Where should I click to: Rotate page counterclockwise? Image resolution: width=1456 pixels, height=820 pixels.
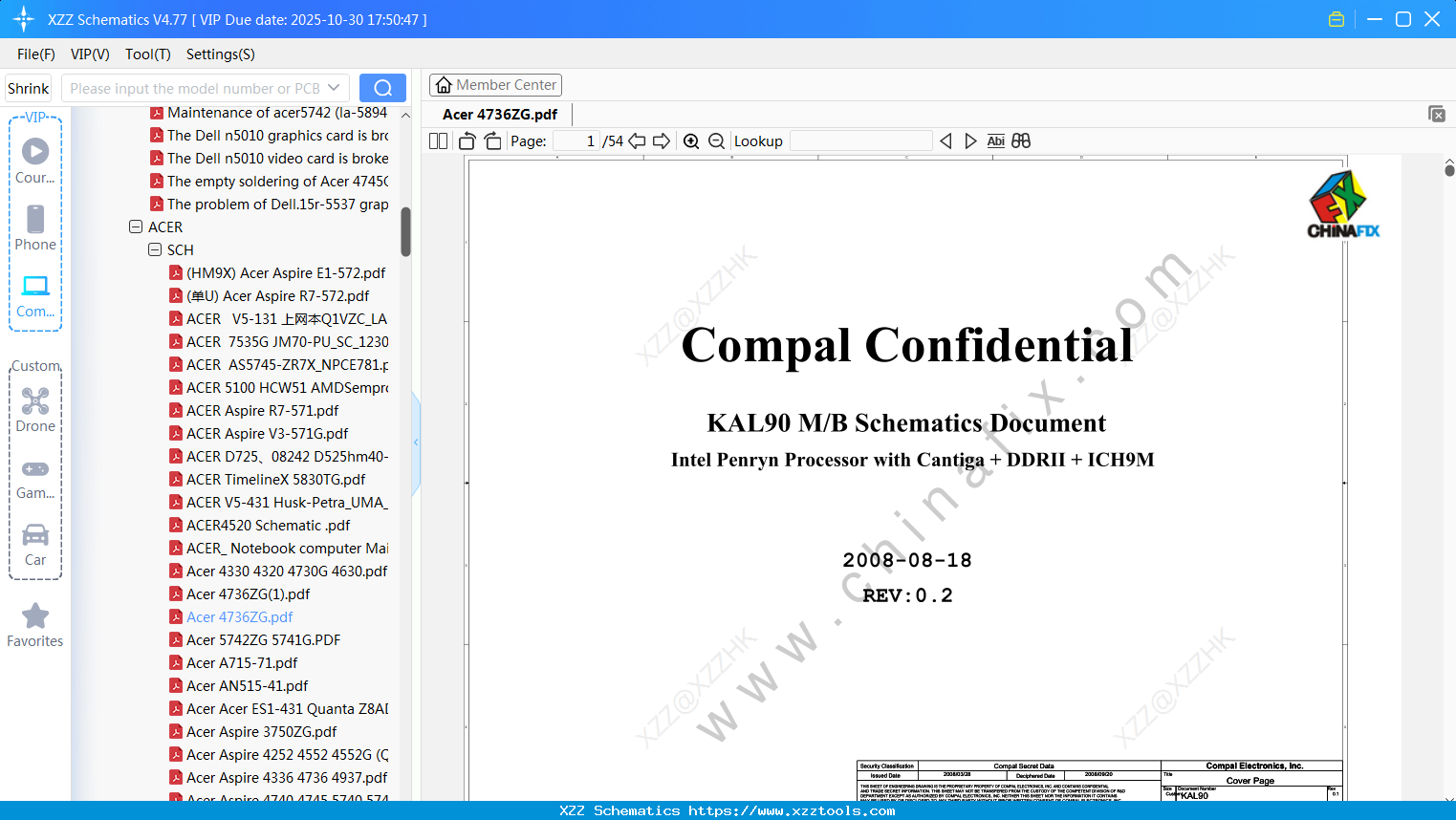click(467, 141)
